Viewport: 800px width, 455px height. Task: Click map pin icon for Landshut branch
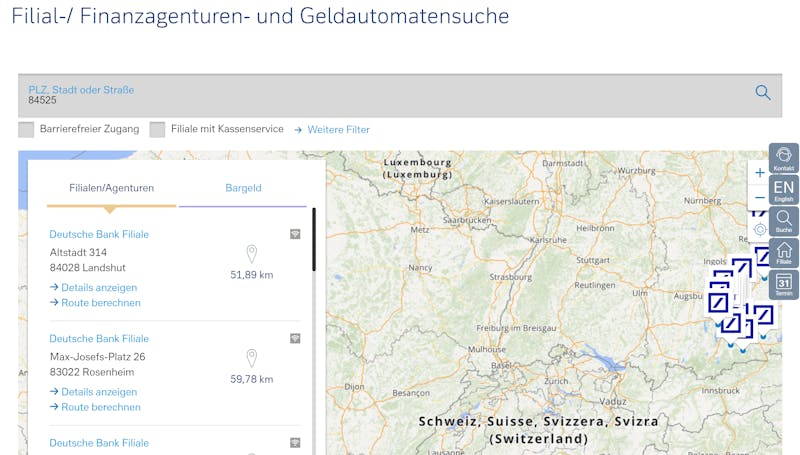[x=252, y=254]
